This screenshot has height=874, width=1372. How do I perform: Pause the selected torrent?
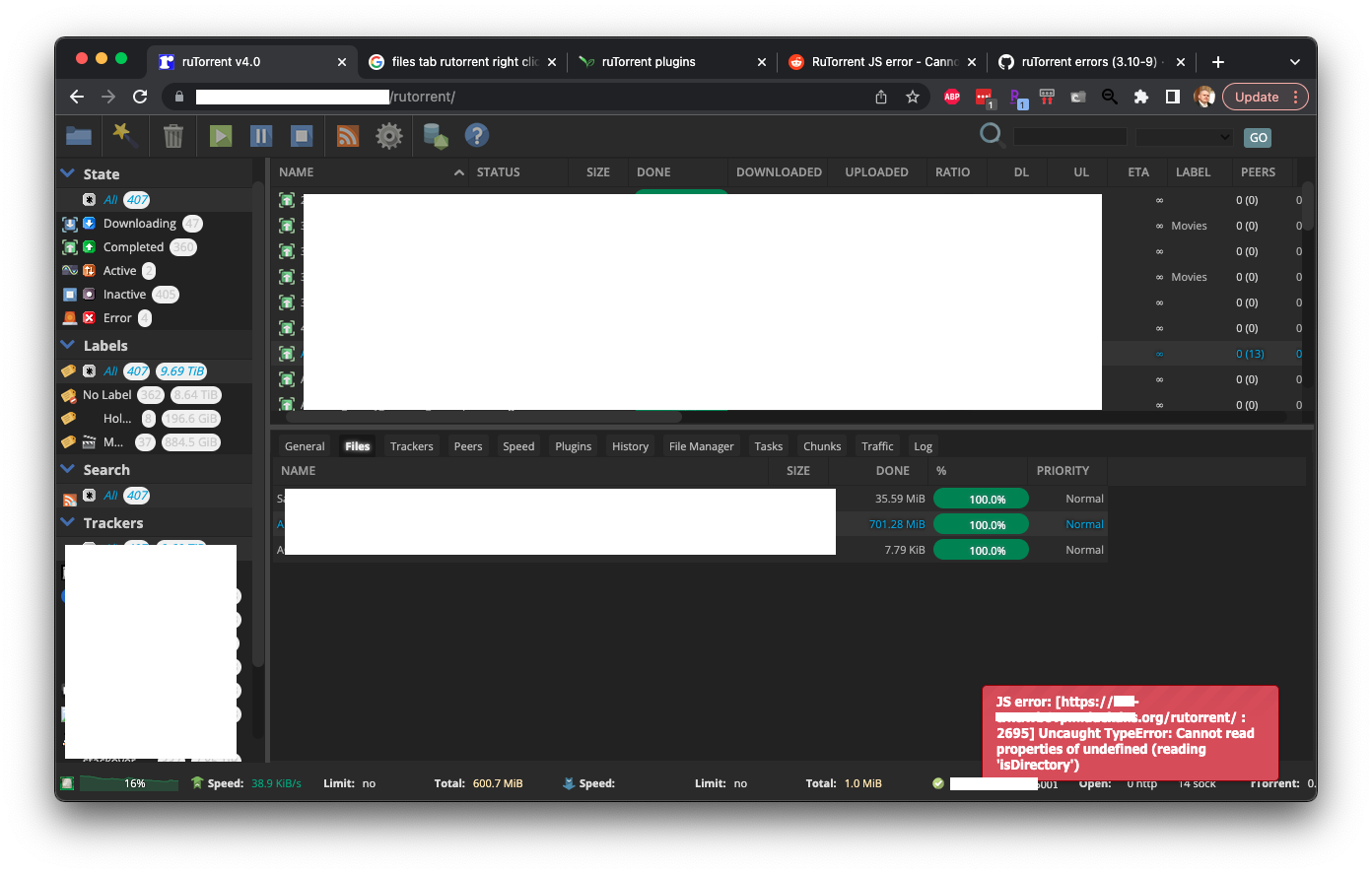click(260, 135)
